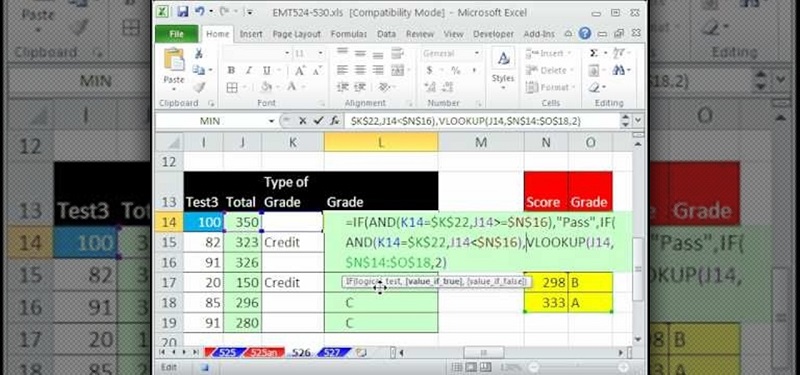Image resolution: width=800 pixels, height=375 pixels.
Task: Open the Name Box dropdown arrow
Action: click(x=271, y=121)
